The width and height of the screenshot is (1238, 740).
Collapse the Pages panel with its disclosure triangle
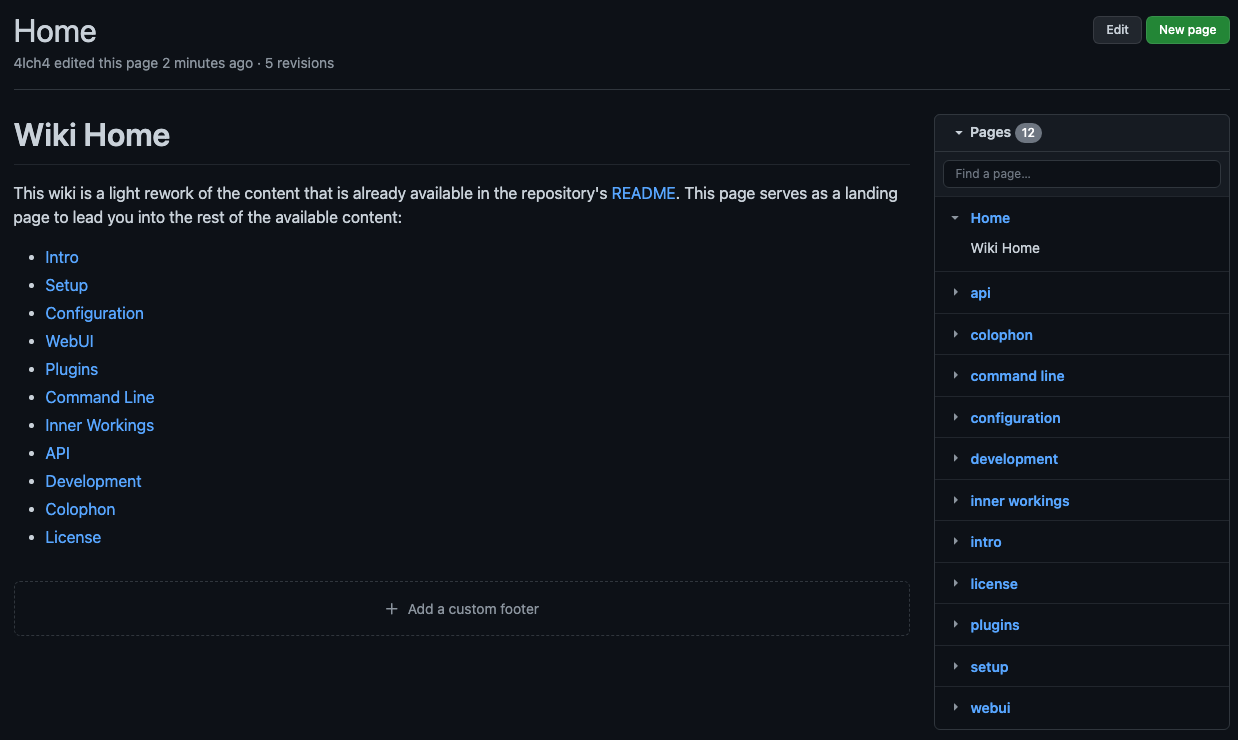click(958, 132)
